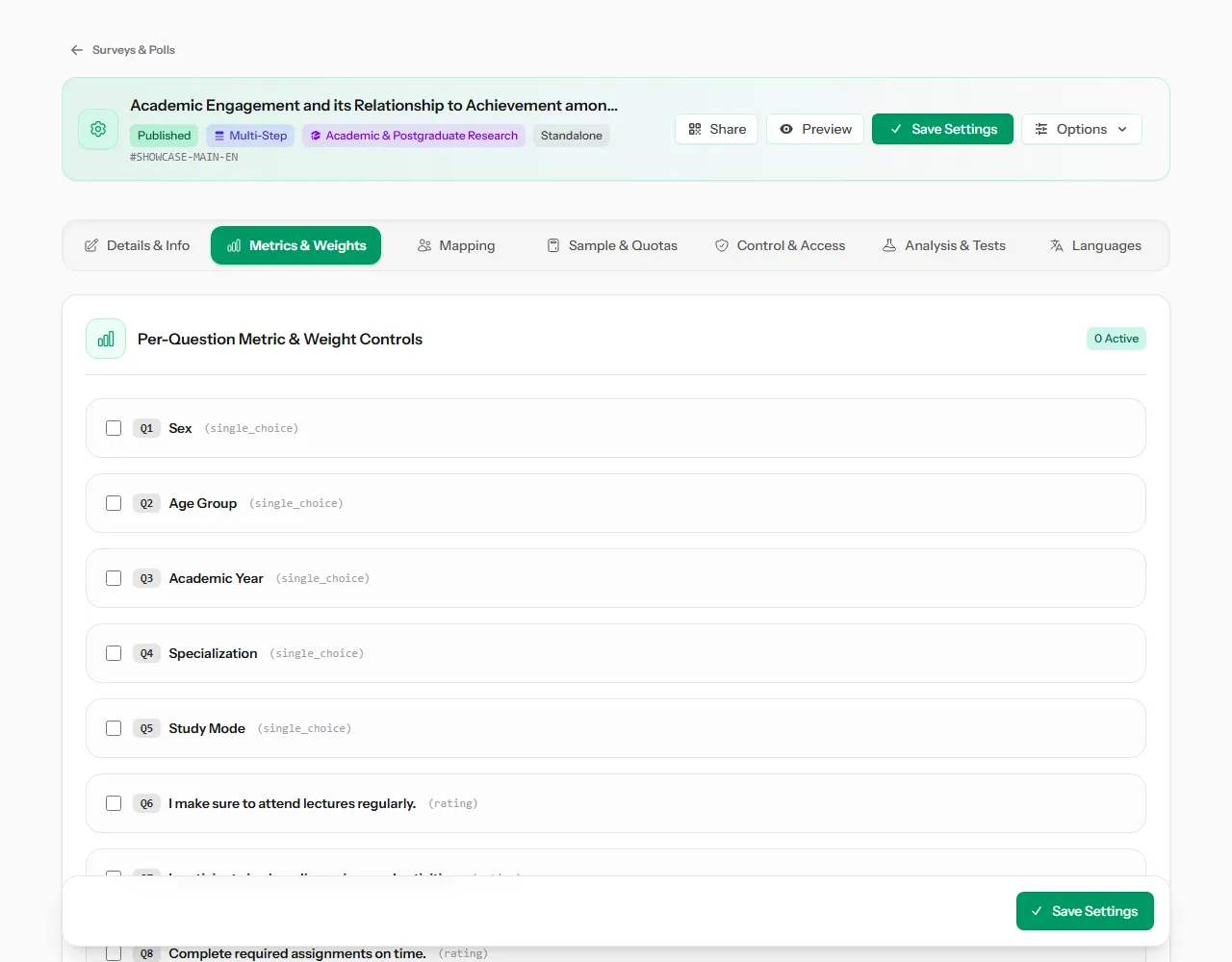Viewport: 1232px width, 962px height.
Task: Click the bar chart icon beside Per-Question Metric heading
Action: tap(106, 339)
